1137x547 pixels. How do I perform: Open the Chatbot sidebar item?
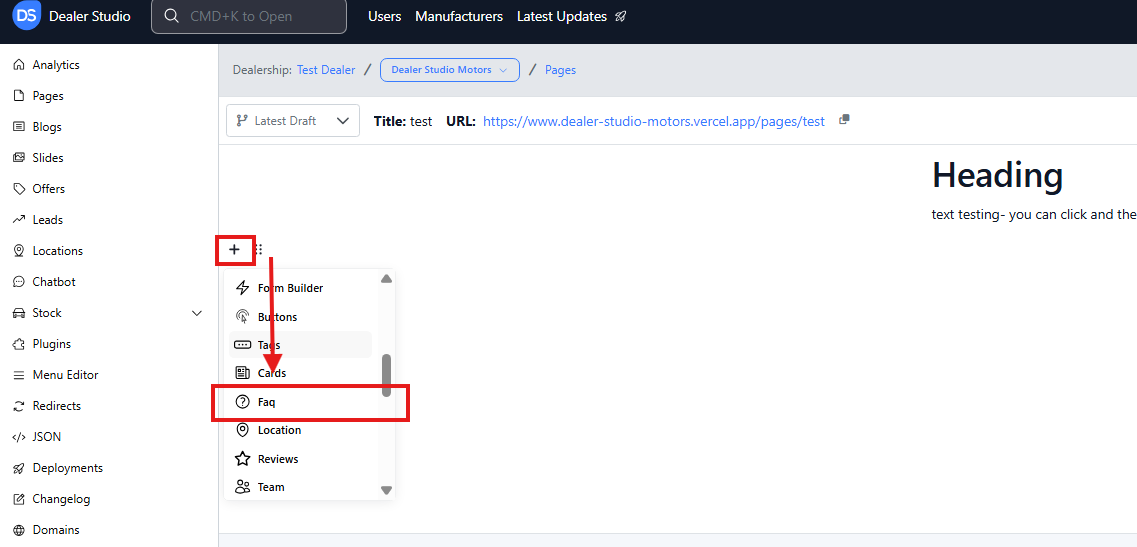pyautogui.click(x=53, y=282)
